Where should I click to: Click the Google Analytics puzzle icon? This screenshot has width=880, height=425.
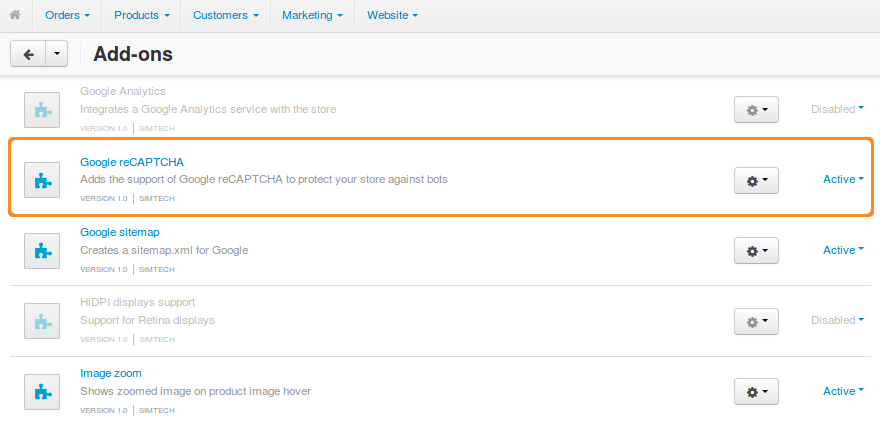coord(42,109)
